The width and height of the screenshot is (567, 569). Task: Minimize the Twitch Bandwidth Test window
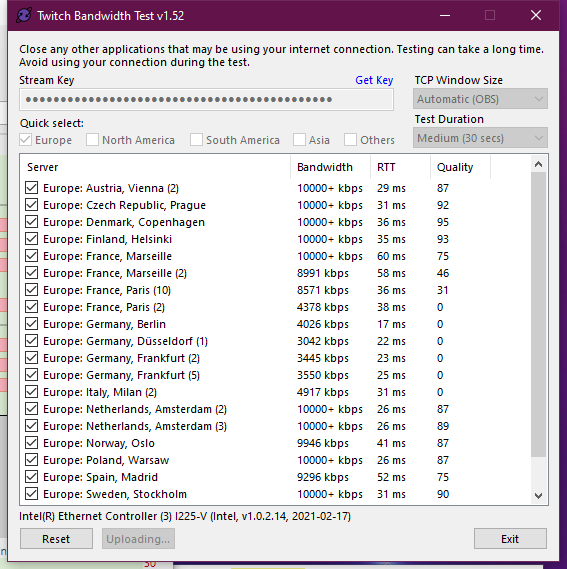pos(445,16)
